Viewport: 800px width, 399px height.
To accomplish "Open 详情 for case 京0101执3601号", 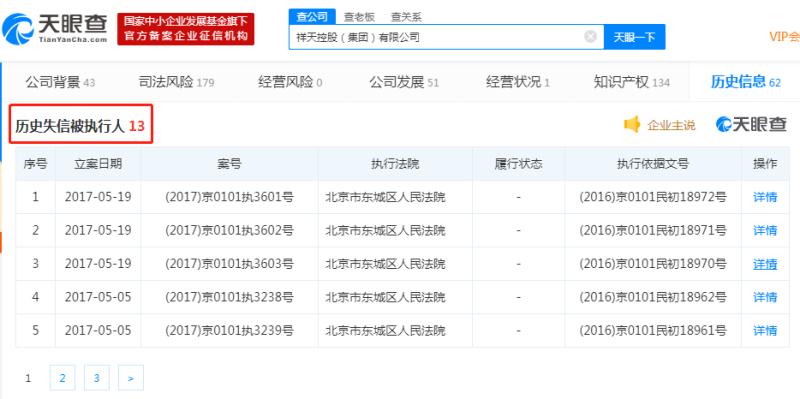I will 765,197.
